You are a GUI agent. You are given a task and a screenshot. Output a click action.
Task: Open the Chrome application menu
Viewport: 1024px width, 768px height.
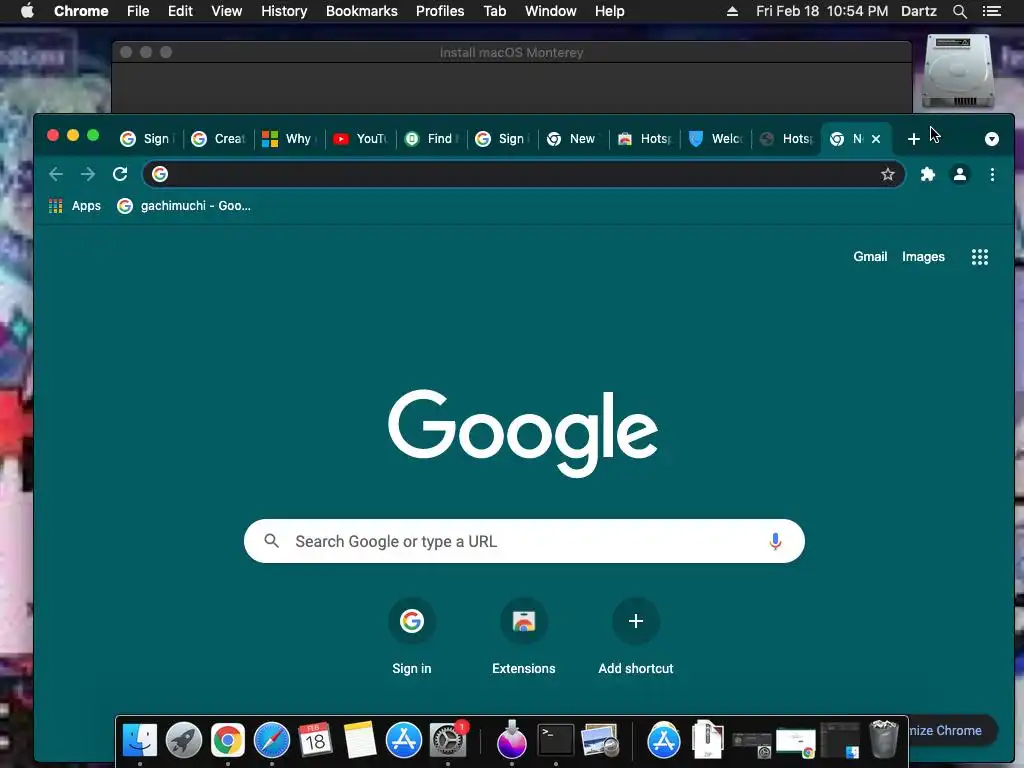pos(81,11)
